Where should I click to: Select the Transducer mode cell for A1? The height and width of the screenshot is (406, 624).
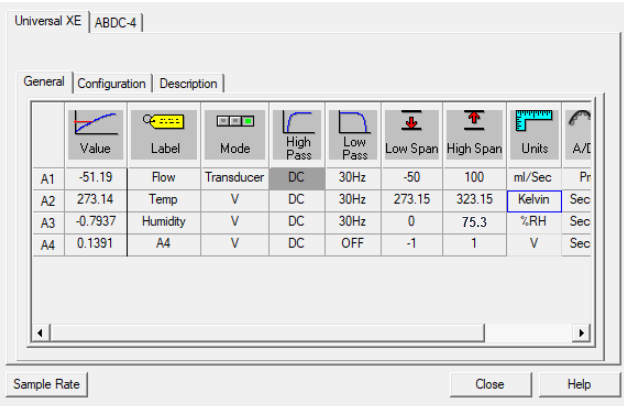(235, 178)
